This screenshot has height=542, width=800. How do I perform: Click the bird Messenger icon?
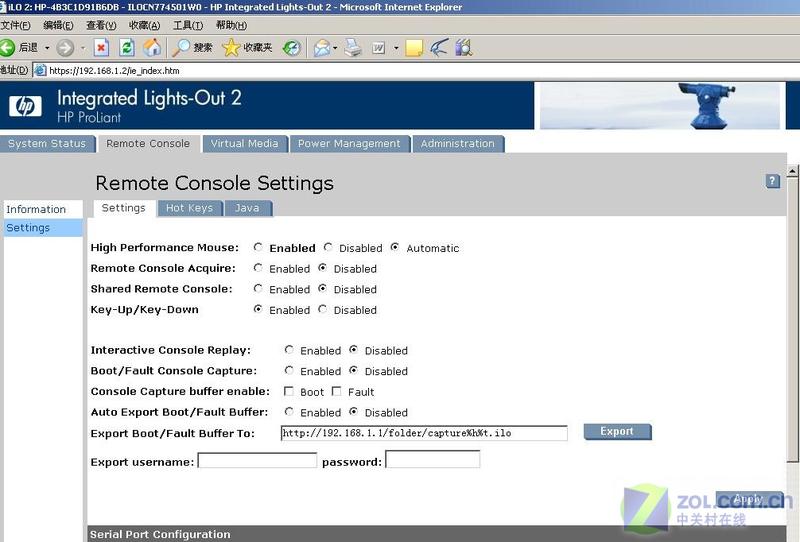pos(439,47)
